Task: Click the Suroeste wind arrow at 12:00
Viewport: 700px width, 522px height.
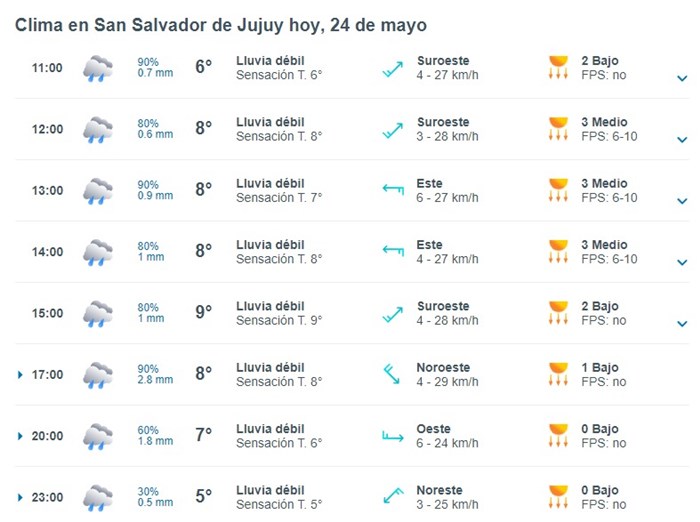Action: tap(393, 130)
